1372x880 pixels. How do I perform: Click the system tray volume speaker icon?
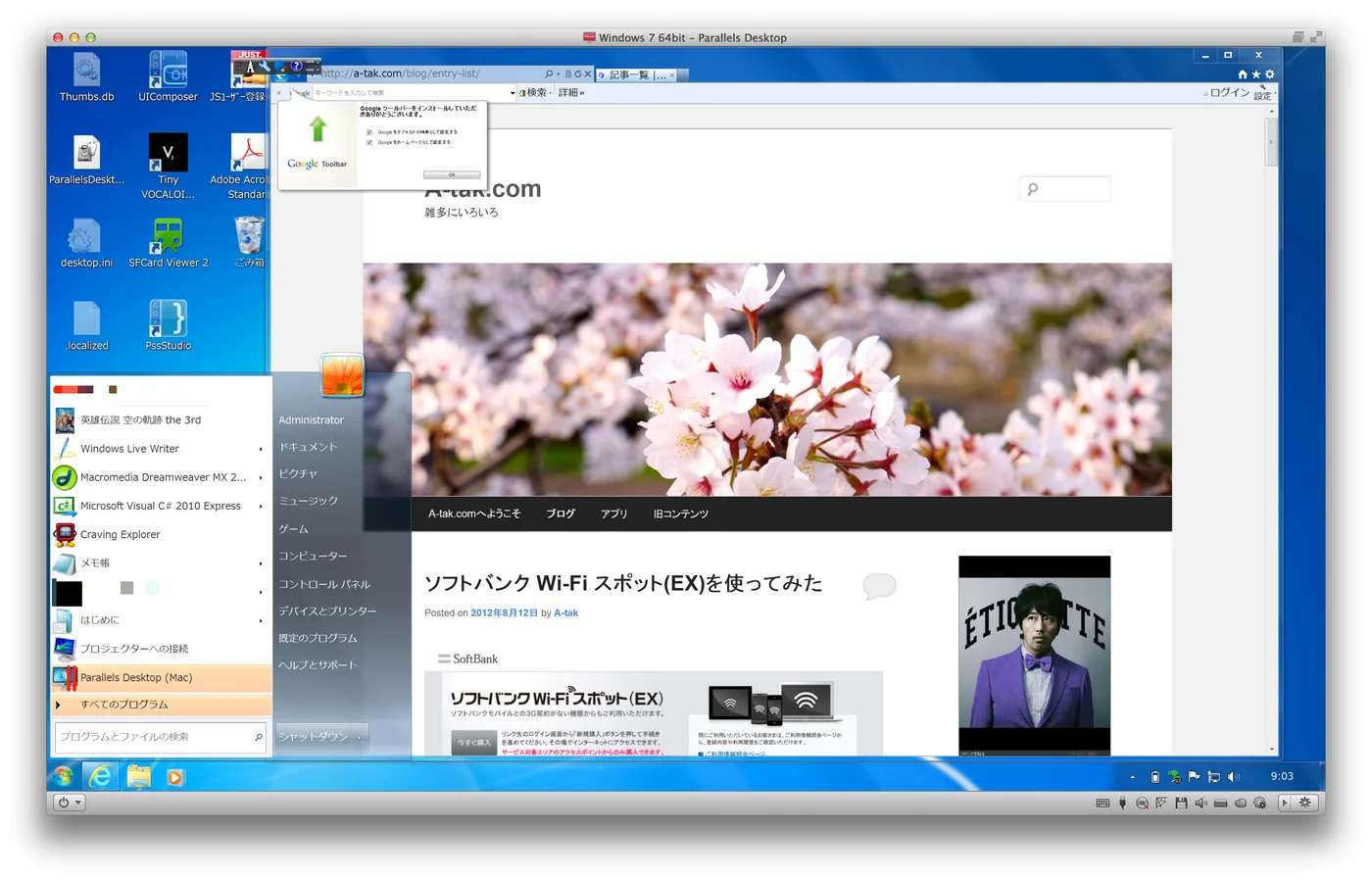[x=1233, y=777]
